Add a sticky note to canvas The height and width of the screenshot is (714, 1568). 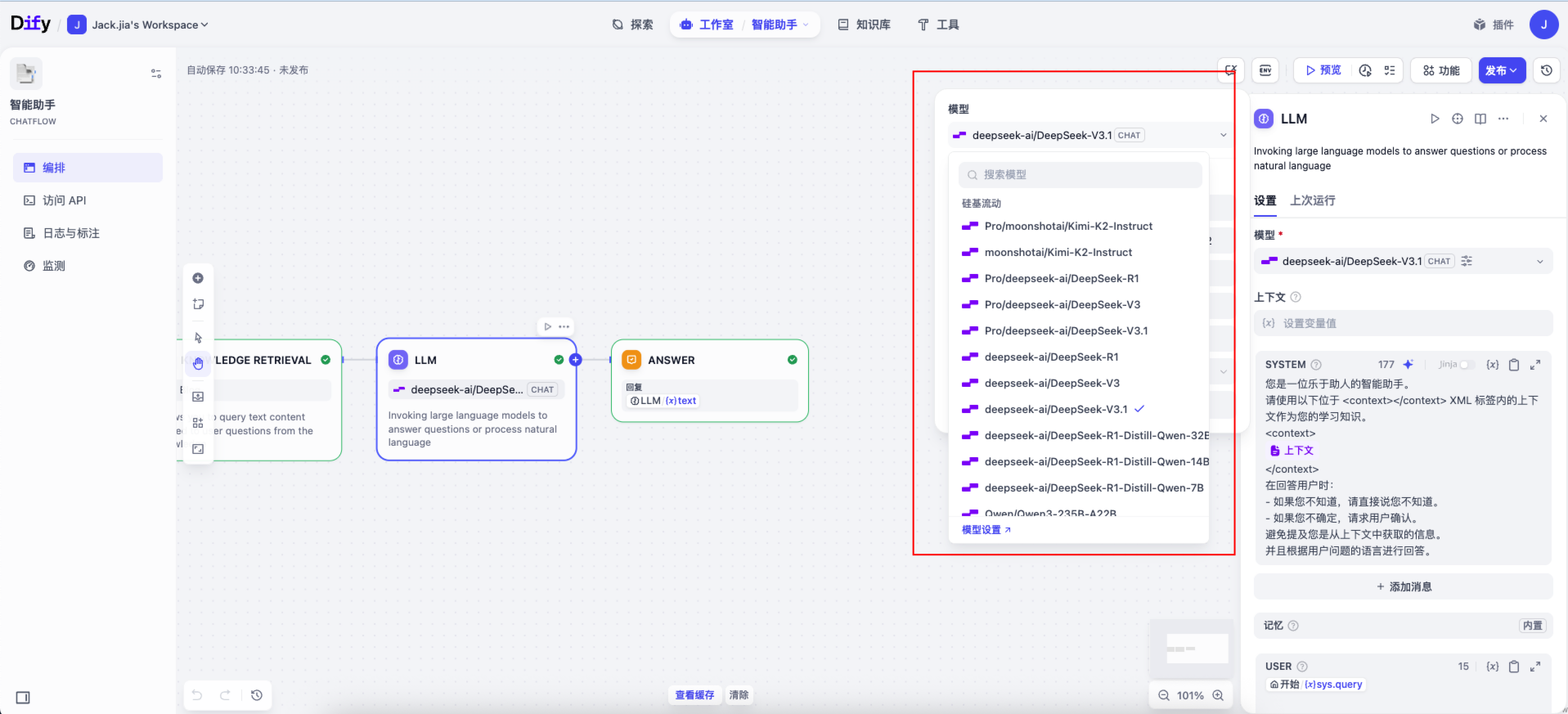198,304
